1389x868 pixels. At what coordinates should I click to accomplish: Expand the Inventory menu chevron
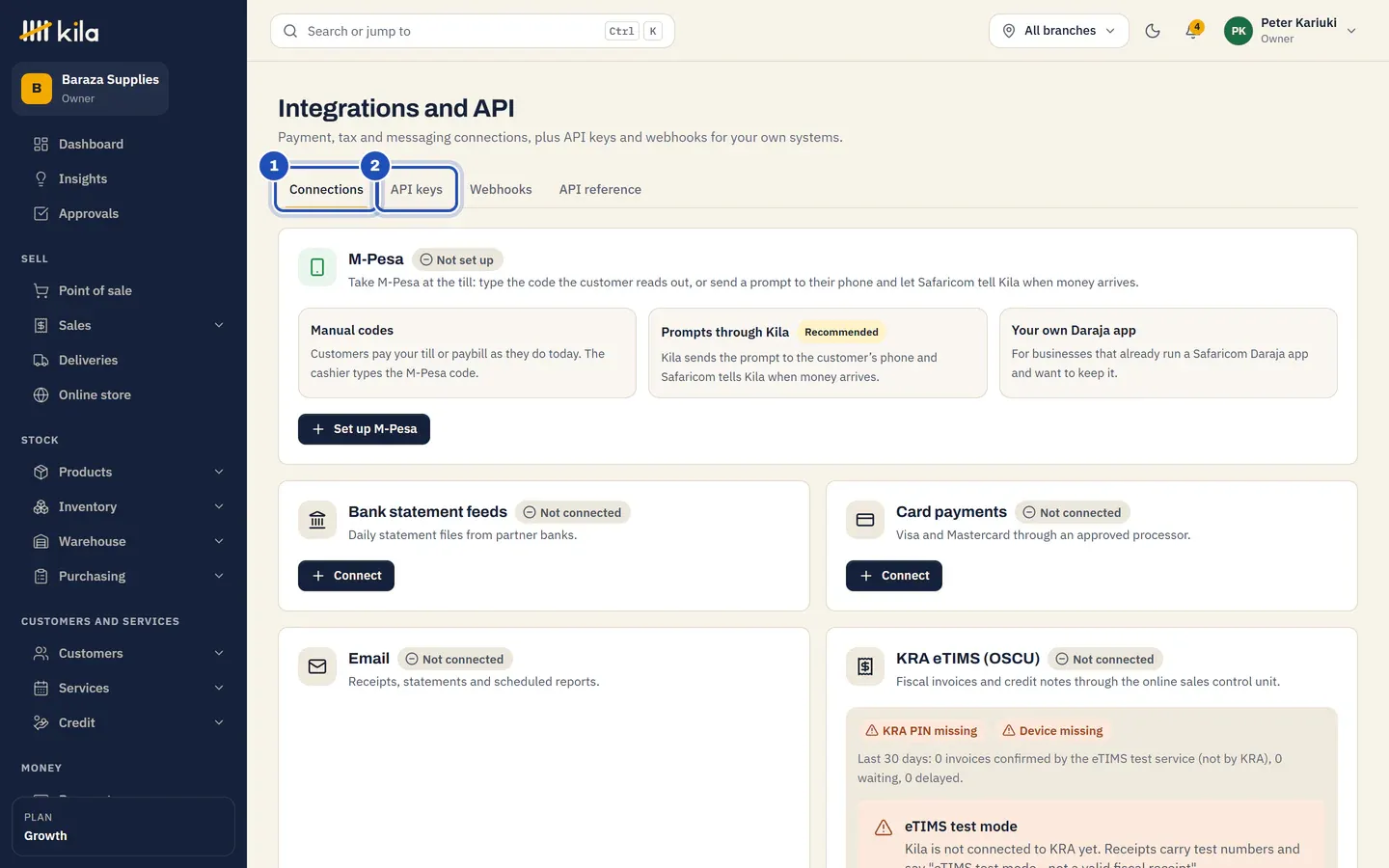(219, 506)
